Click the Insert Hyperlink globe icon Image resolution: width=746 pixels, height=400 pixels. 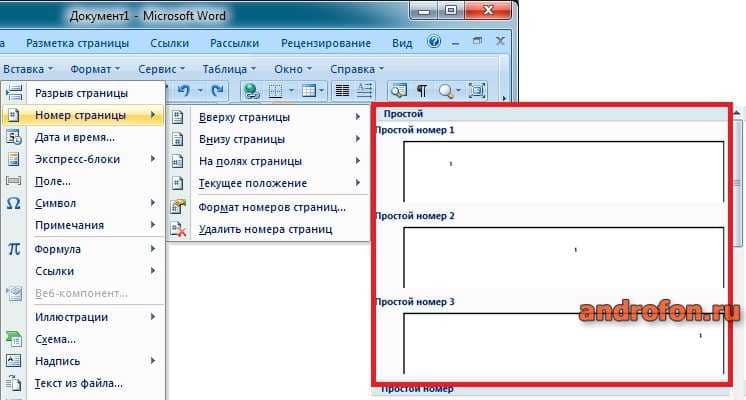coord(251,90)
